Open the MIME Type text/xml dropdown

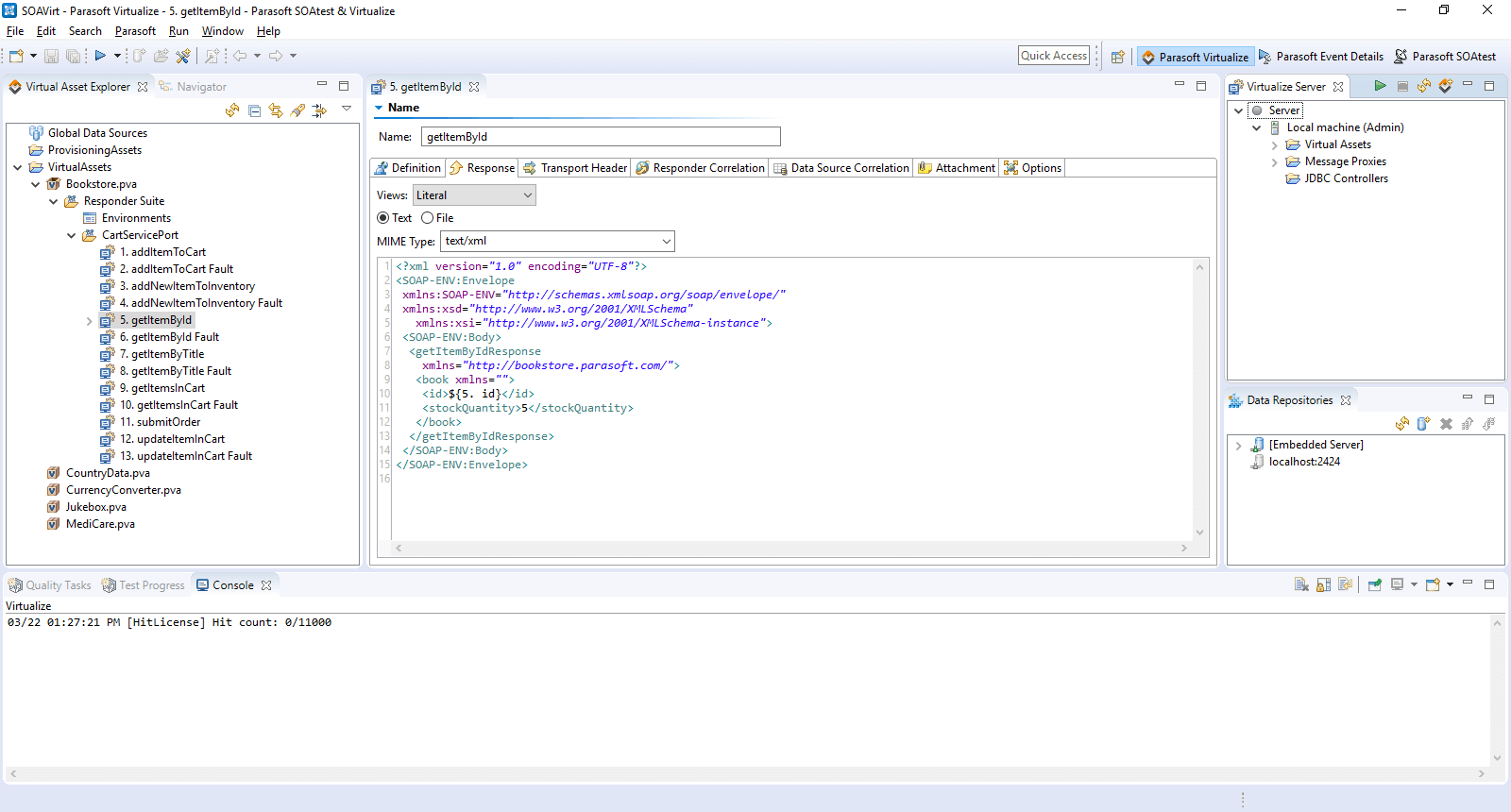557,241
